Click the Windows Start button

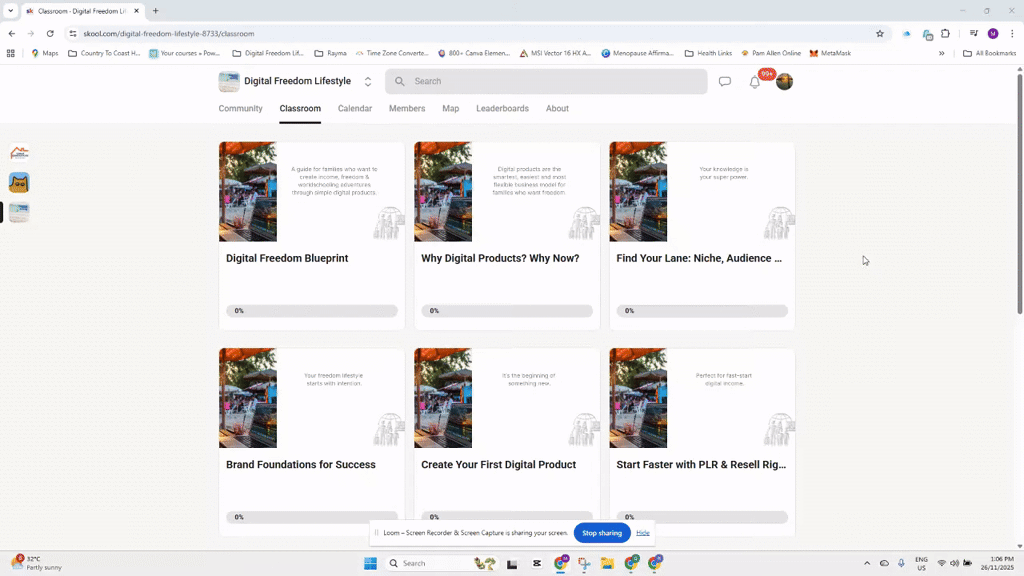[370, 563]
